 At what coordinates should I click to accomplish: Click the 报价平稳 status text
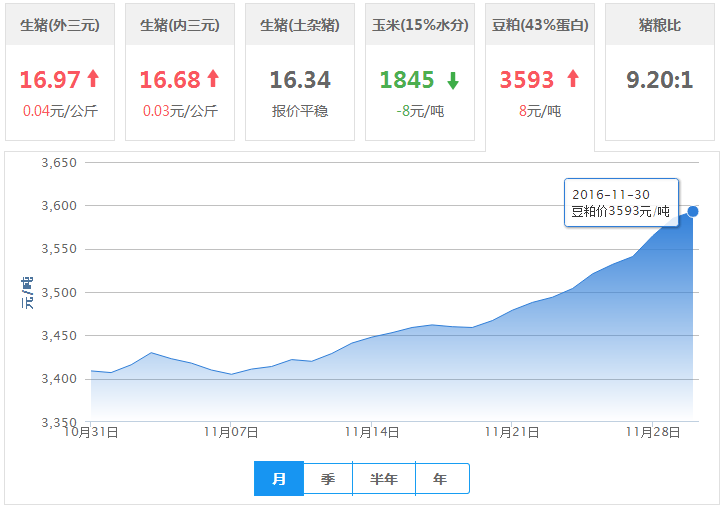pos(300,111)
